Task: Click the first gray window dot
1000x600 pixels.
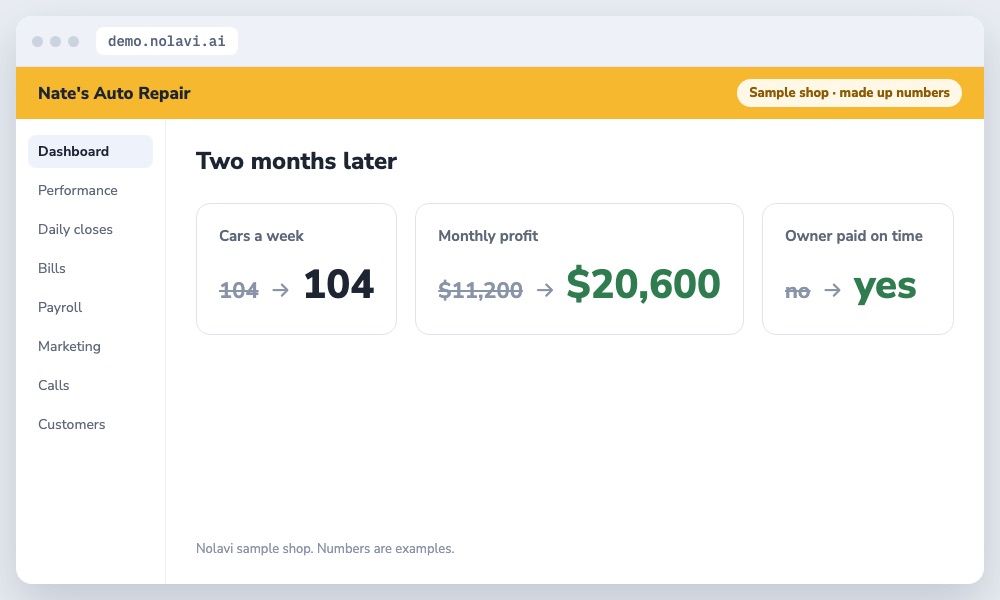Action: click(x=38, y=41)
